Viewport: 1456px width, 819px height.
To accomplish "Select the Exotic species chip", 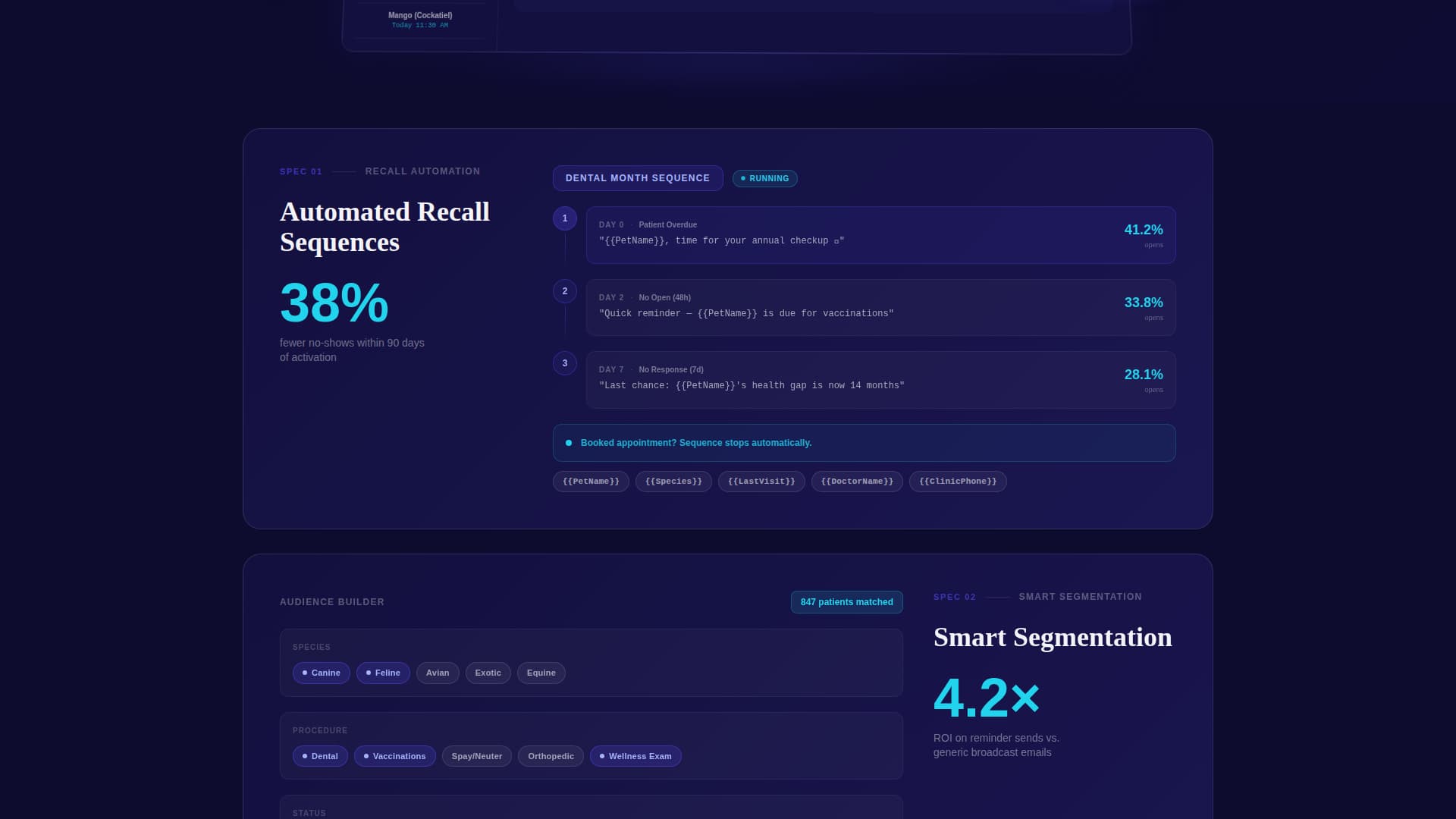I will [x=488, y=673].
